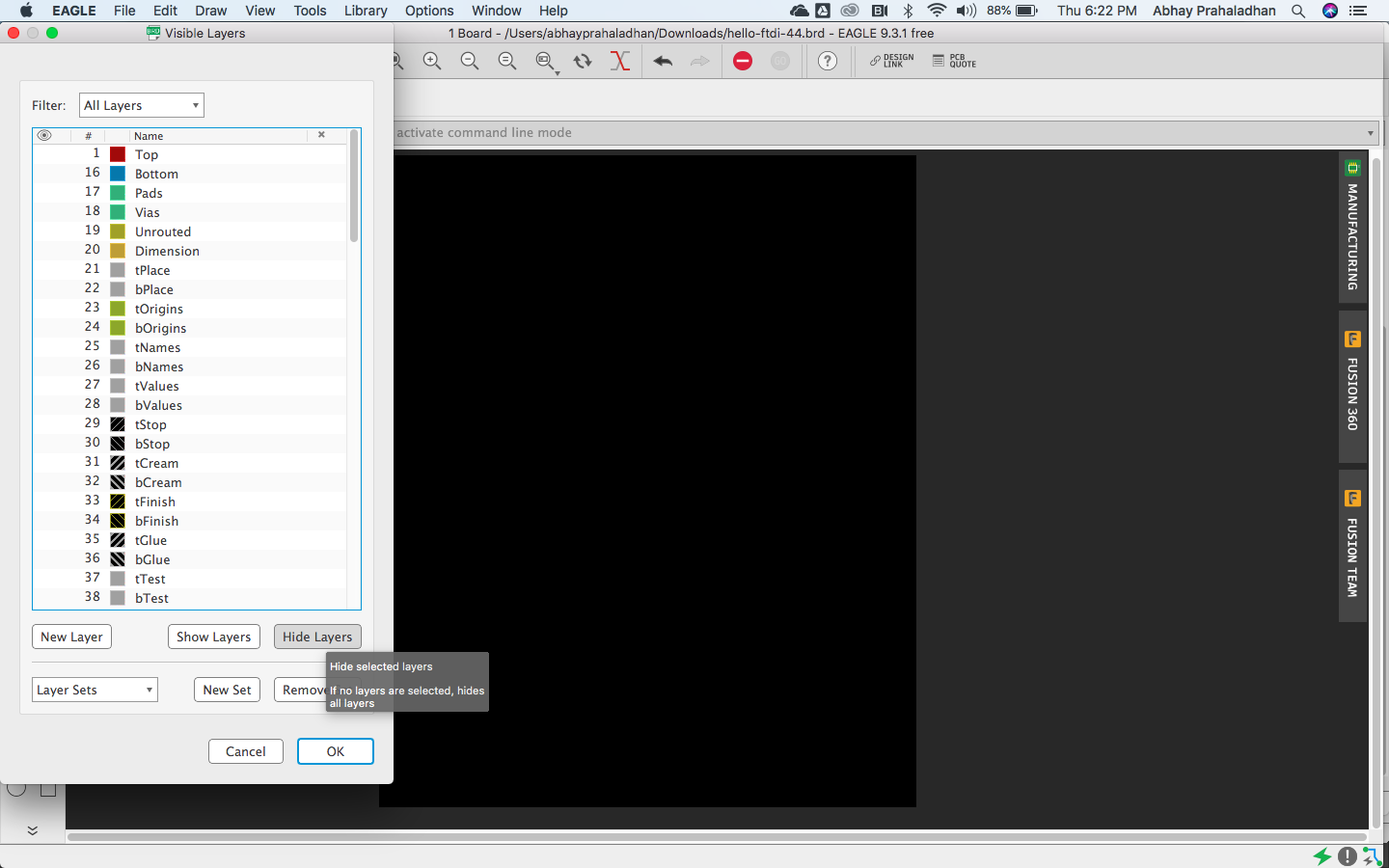Click the Design Link toolbar icon

pos(892,61)
